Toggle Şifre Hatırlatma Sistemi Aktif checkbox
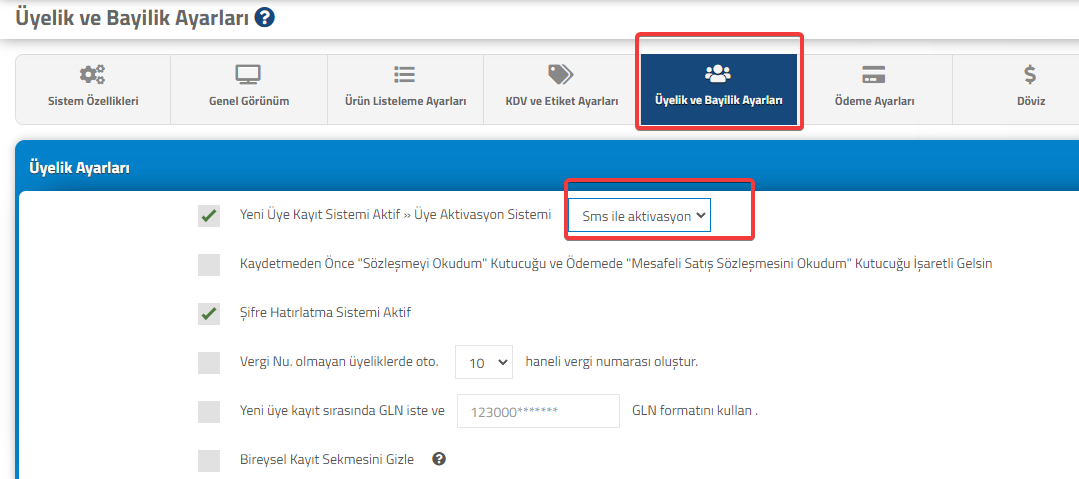 (209, 314)
